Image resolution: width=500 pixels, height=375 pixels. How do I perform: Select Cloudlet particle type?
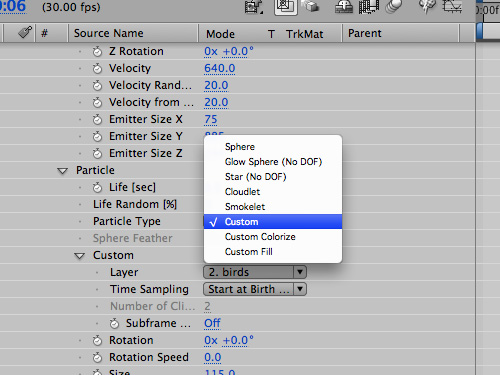click(273, 192)
